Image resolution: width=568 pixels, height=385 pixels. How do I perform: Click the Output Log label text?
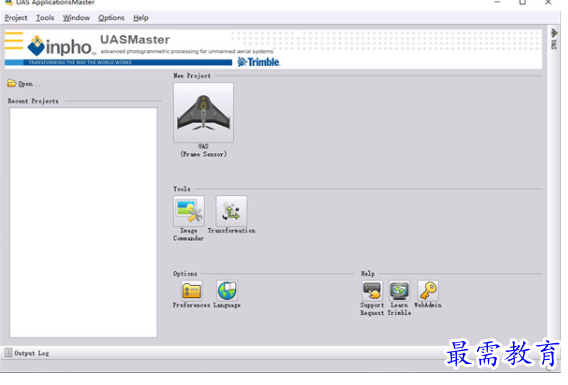32,353
